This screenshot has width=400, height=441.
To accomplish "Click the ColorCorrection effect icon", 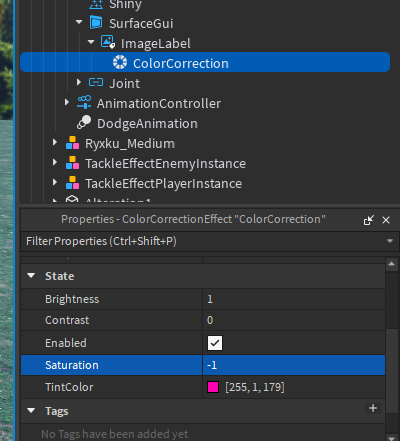I will pos(120,62).
